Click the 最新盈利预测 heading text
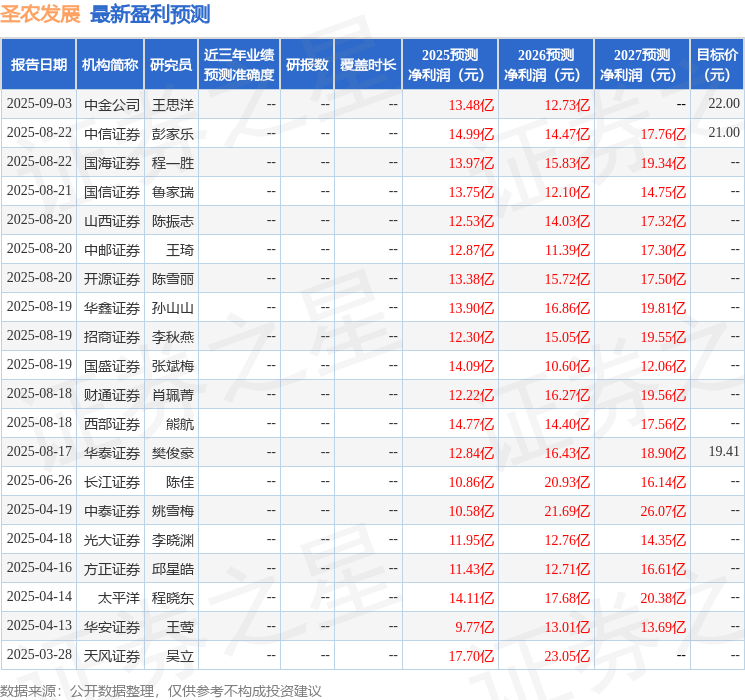Image resolution: width=745 pixels, height=700 pixels. tap(150, 14)
